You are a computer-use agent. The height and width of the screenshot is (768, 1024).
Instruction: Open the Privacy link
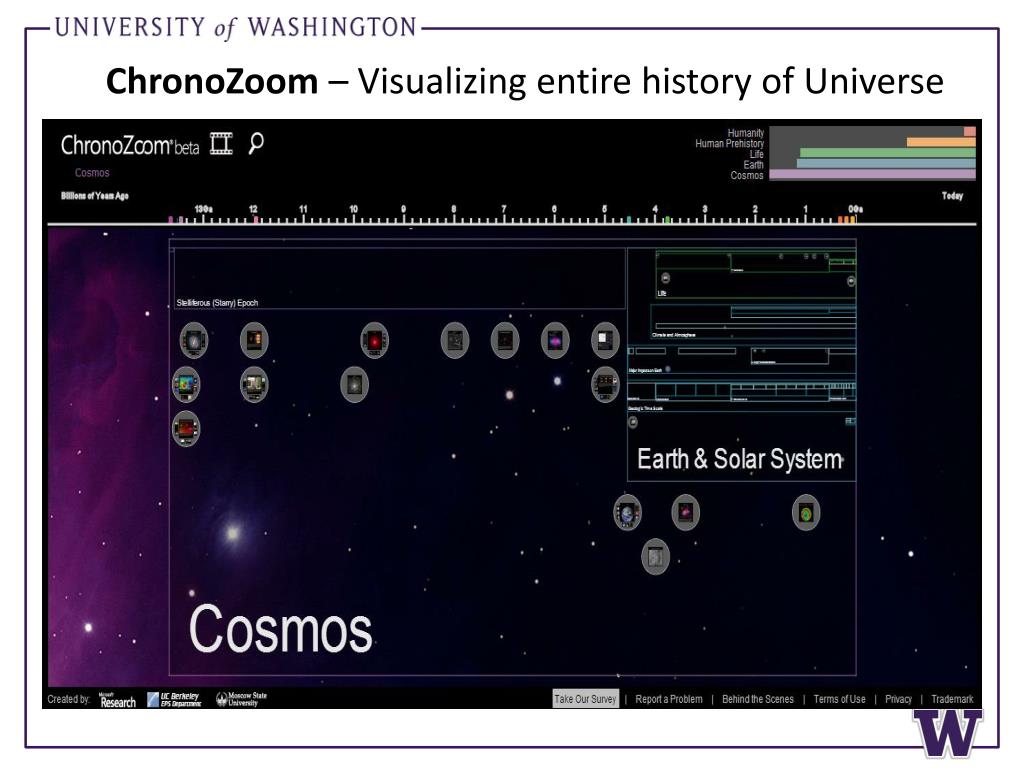[898, 699]
